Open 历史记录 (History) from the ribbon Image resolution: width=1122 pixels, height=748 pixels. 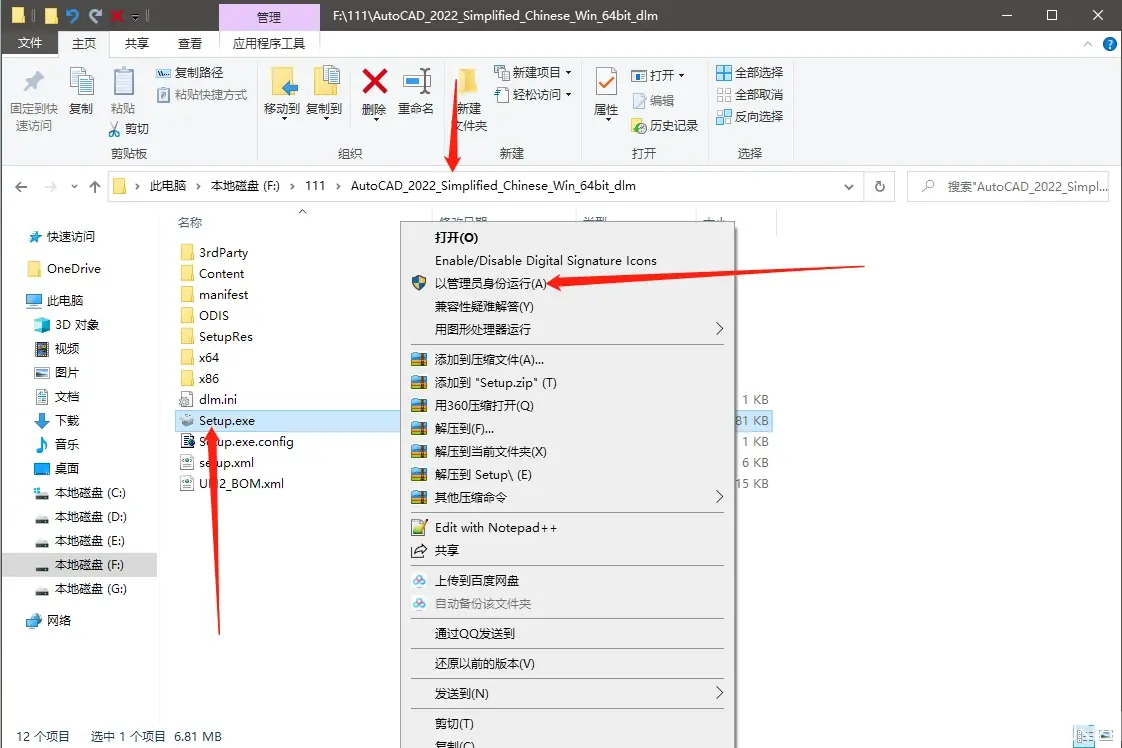click(x=664, y=126)
